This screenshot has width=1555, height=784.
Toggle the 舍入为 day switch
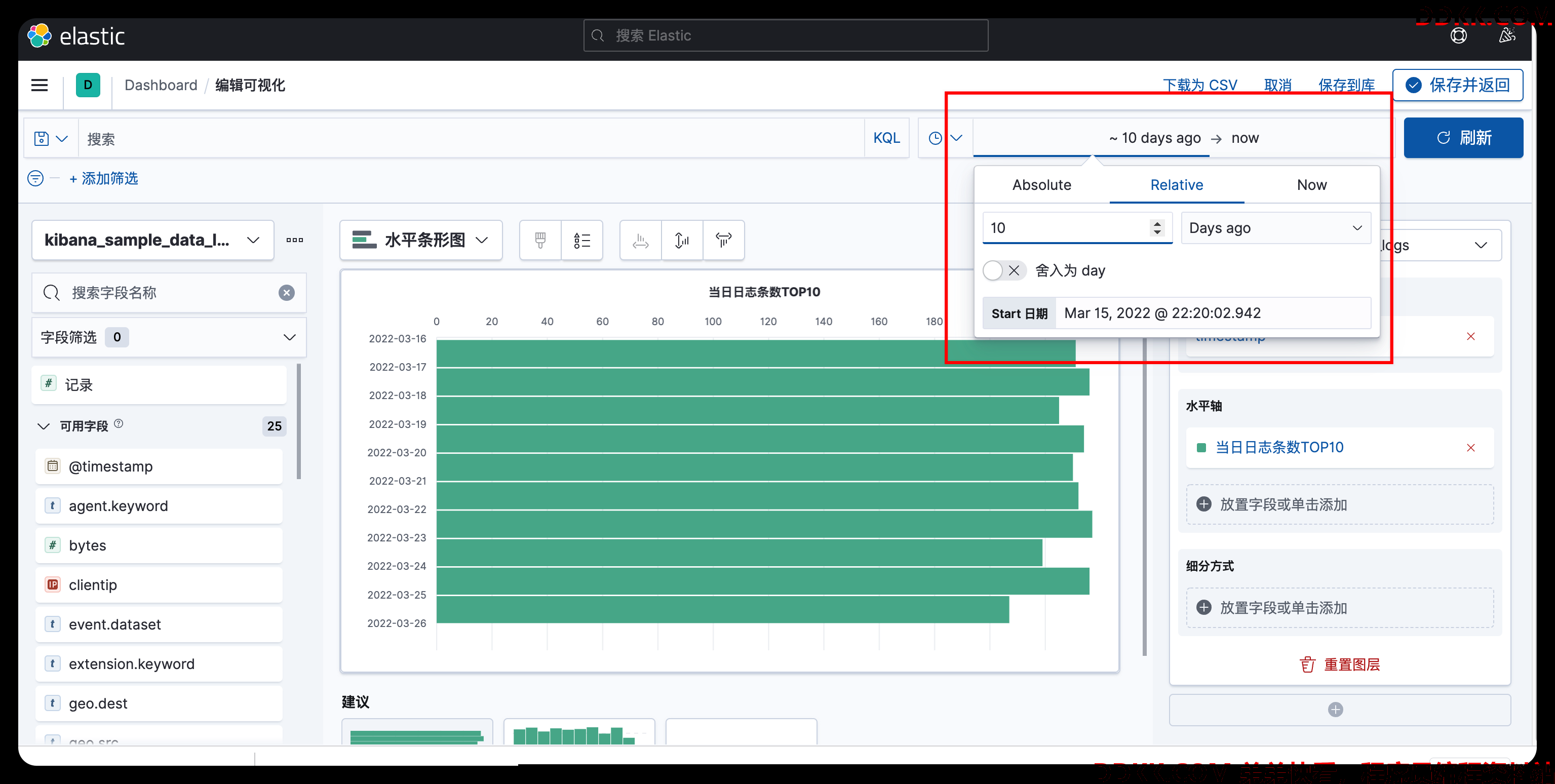click(x=1004, y=270)
